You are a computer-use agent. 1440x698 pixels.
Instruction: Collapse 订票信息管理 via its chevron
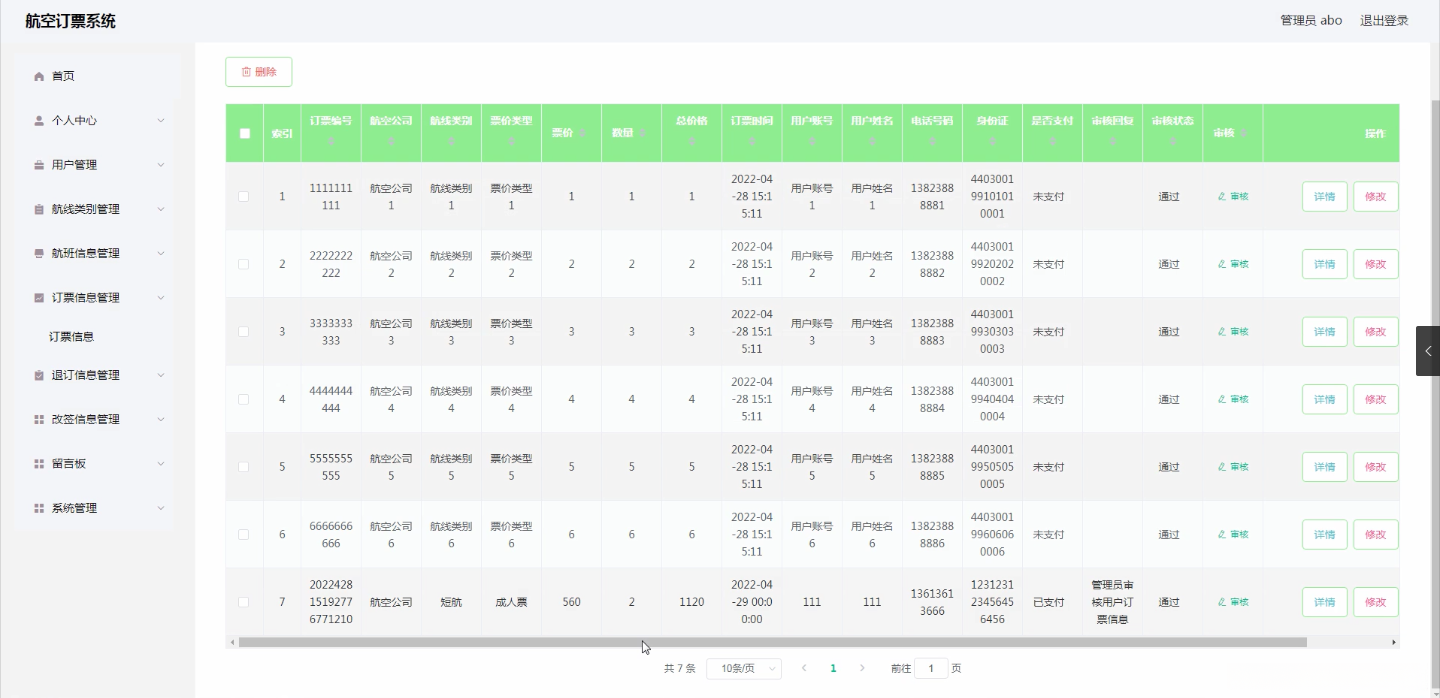161,297
